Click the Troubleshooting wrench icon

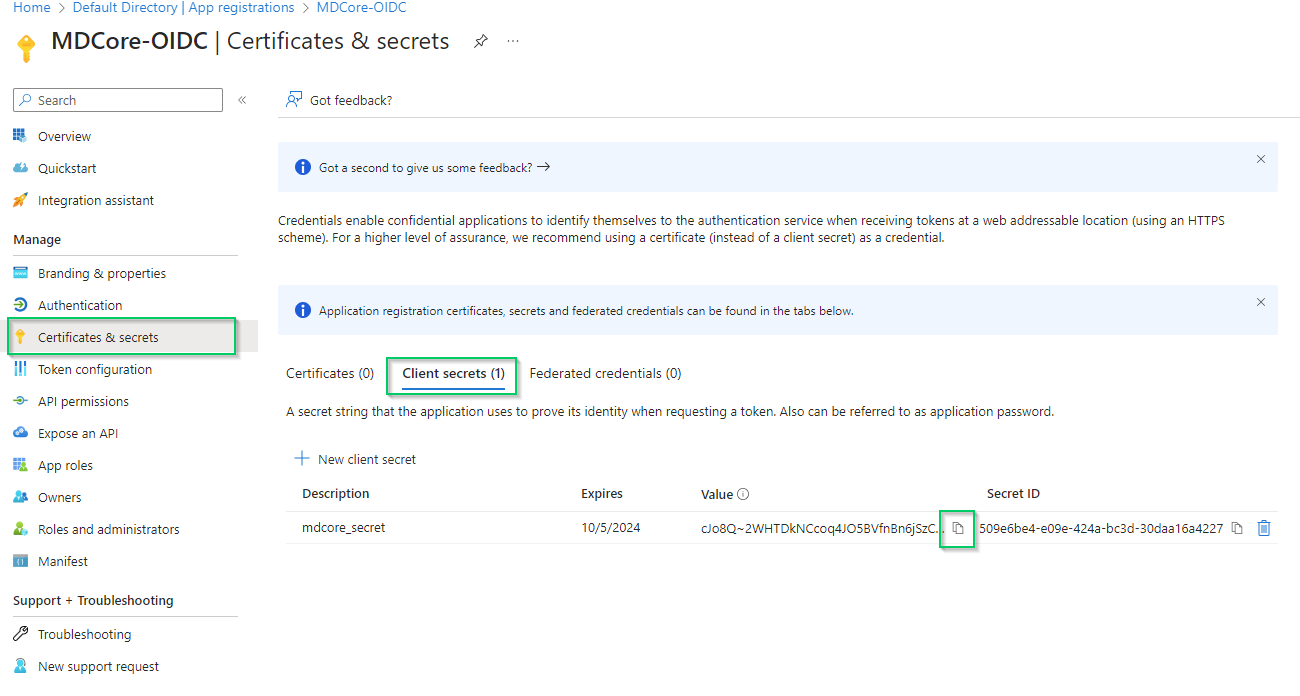pyautogui.click(x=20, y=634)
